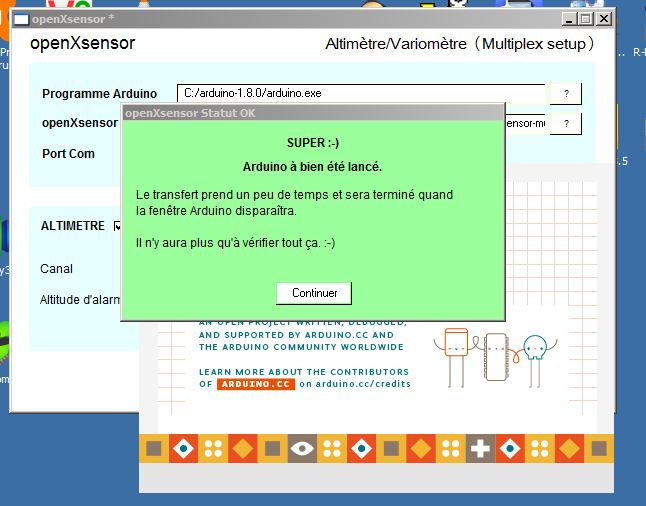This screenshot has width=646, height=506.
Task: Click the 'Canal' label
Action: (x=56, y=269)
